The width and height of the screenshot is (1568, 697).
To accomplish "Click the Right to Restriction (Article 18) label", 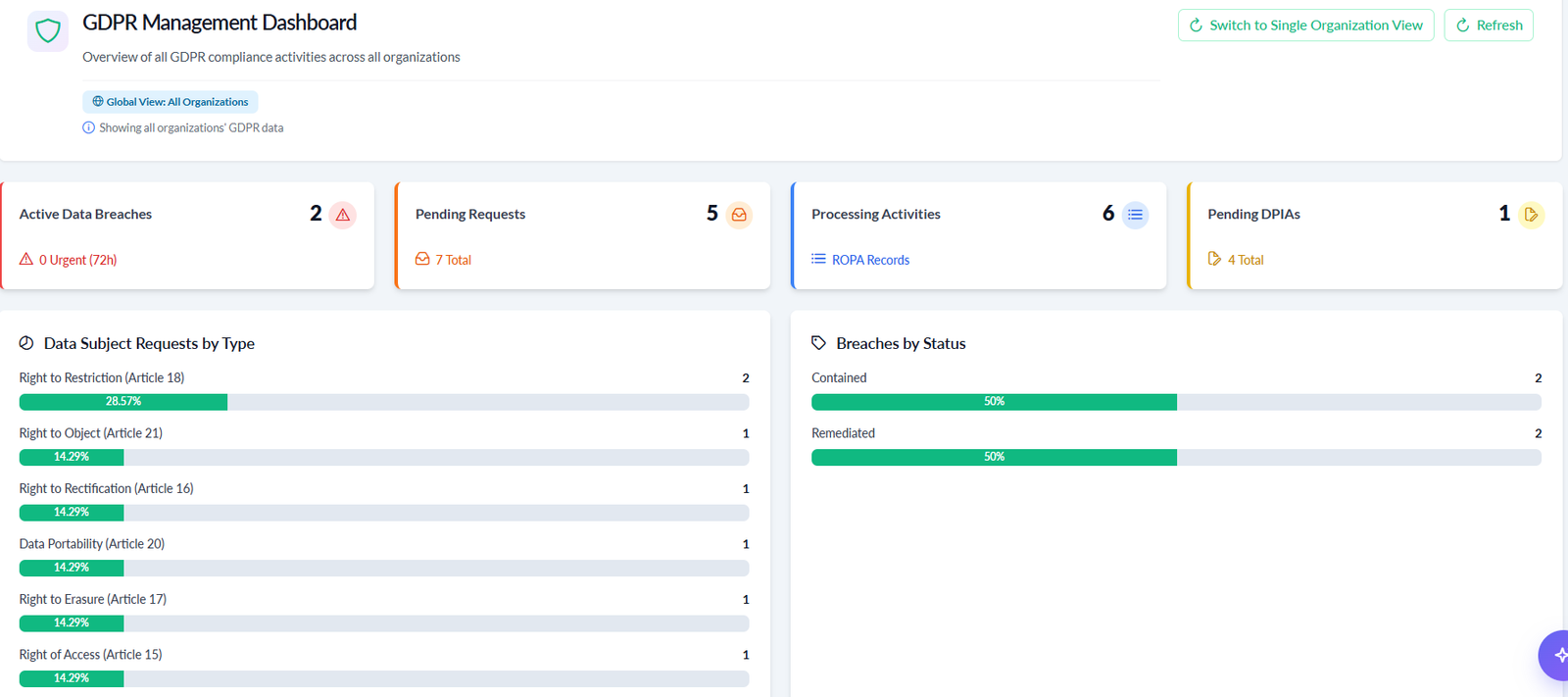I will tap(102, 377).
